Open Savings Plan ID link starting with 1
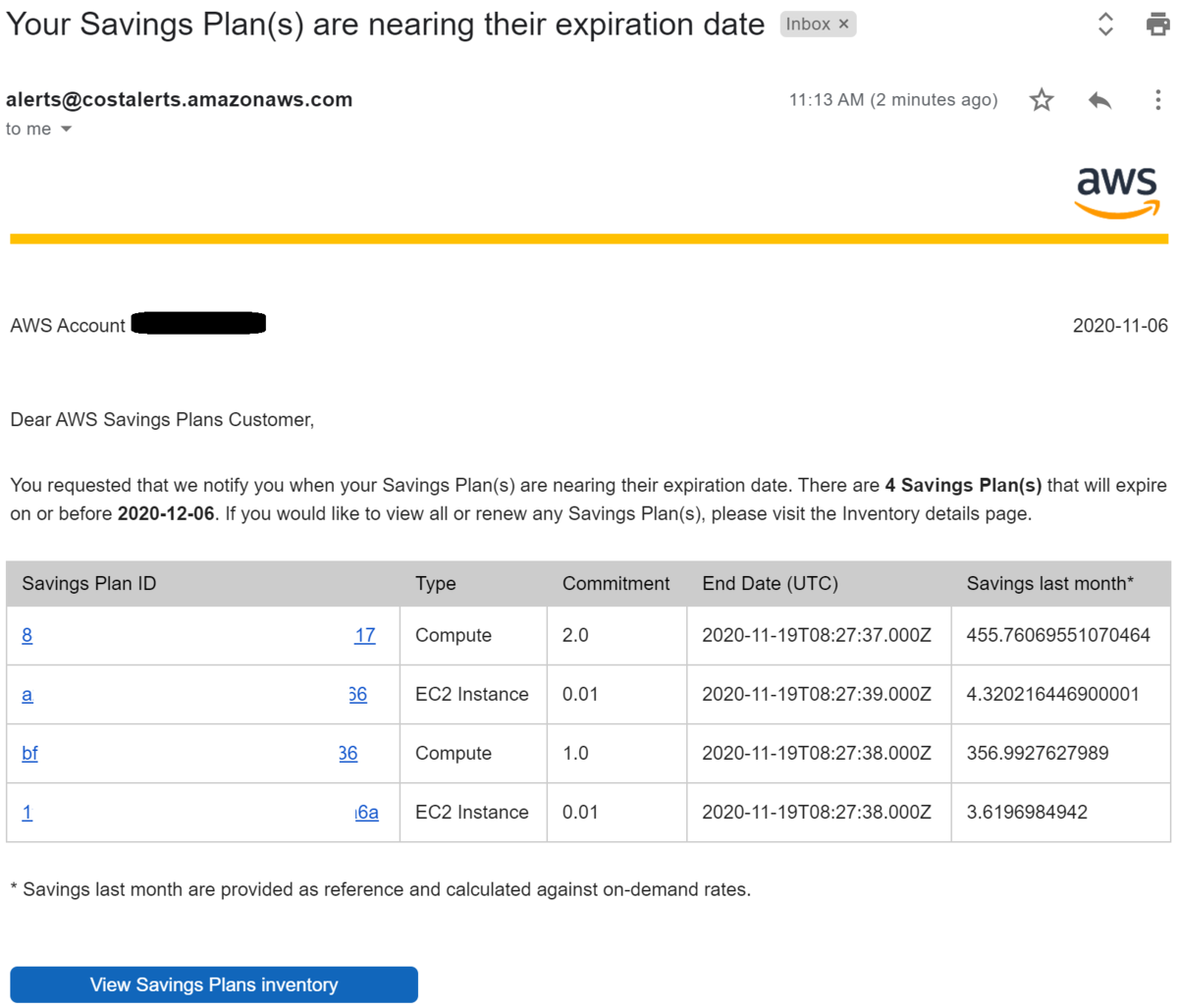This screenshot has height=1008, width=1178. tap(27, 812)
